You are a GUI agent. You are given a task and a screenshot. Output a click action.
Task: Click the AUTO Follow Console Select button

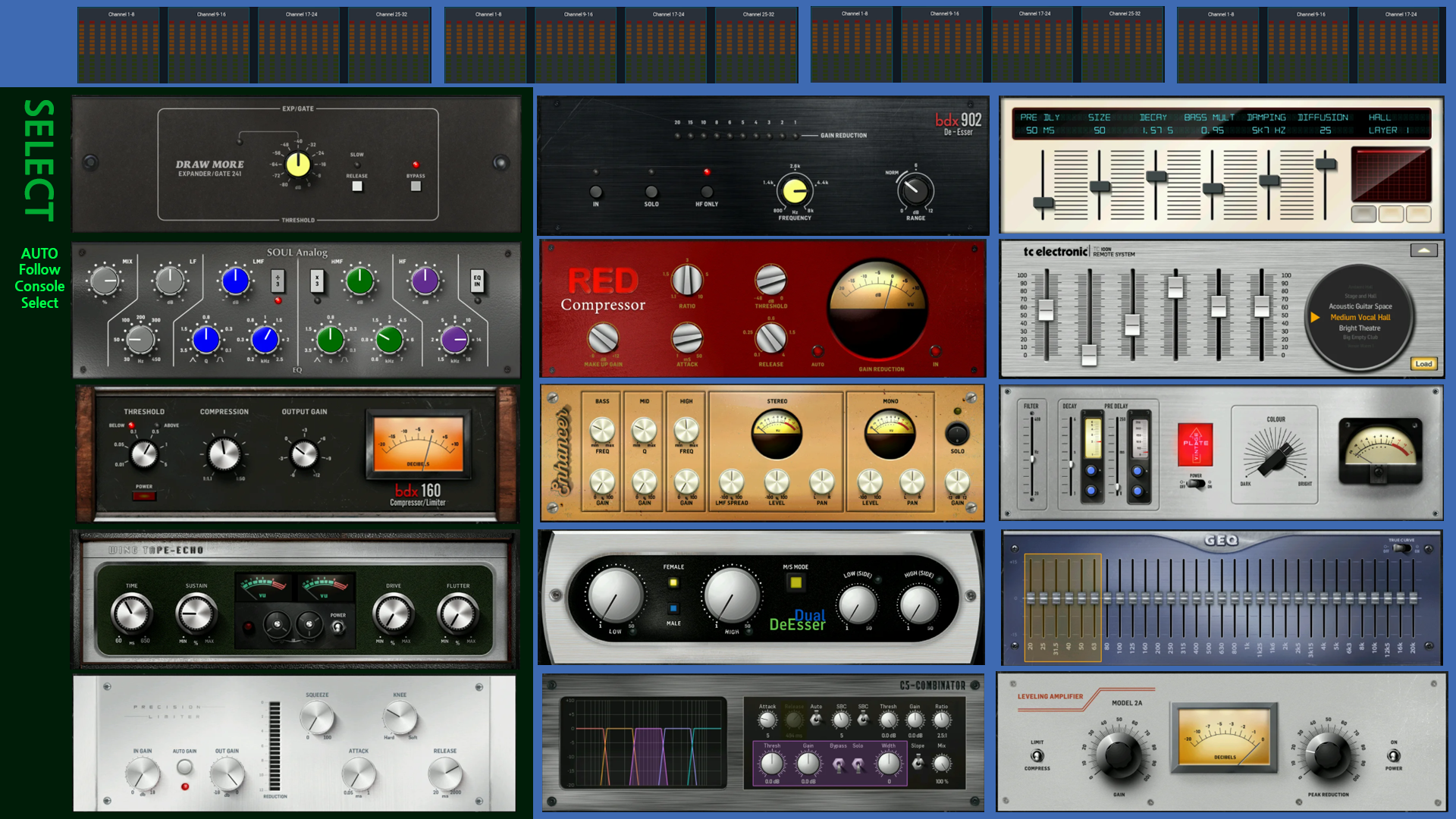[39, 278]
